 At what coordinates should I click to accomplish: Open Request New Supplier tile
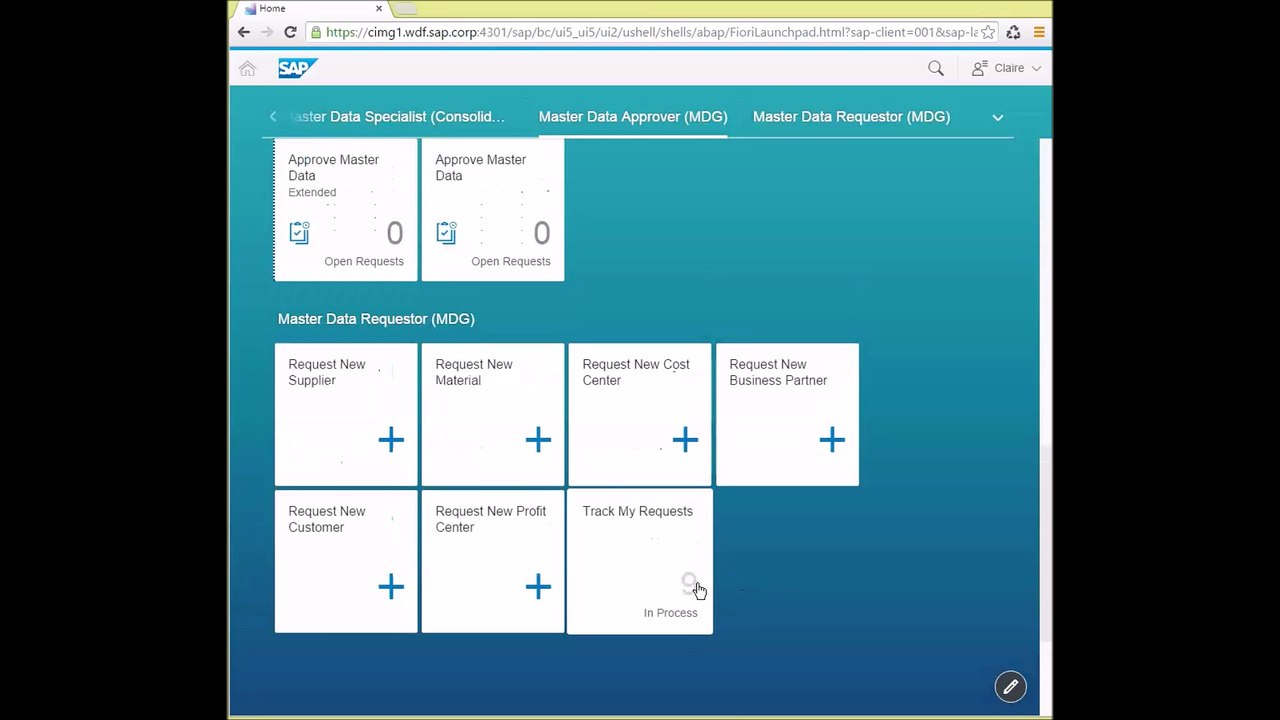pos(346,415)
